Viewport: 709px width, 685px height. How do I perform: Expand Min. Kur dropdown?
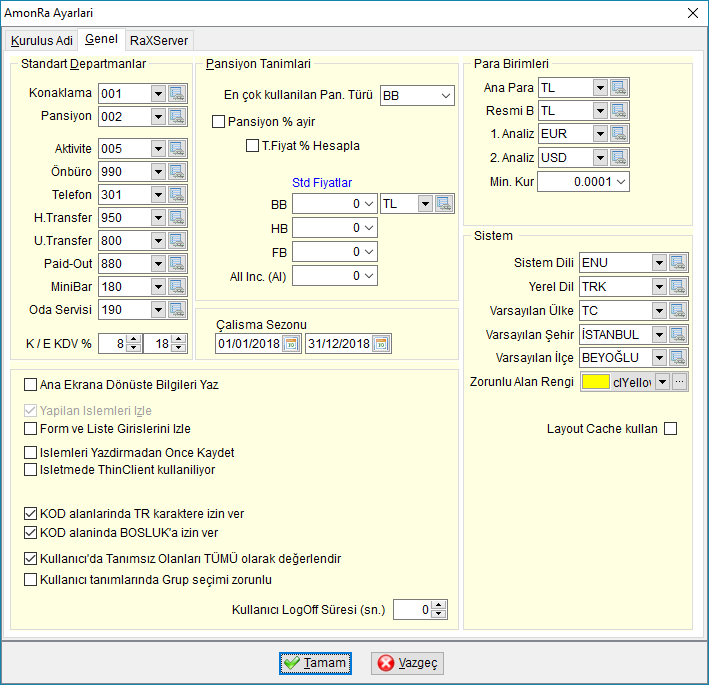click(x=621, y=182)
